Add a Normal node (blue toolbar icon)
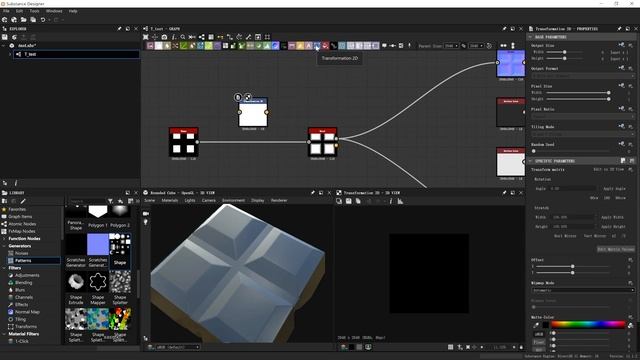This screenshot has width=640, height=360. click(276, 46)
